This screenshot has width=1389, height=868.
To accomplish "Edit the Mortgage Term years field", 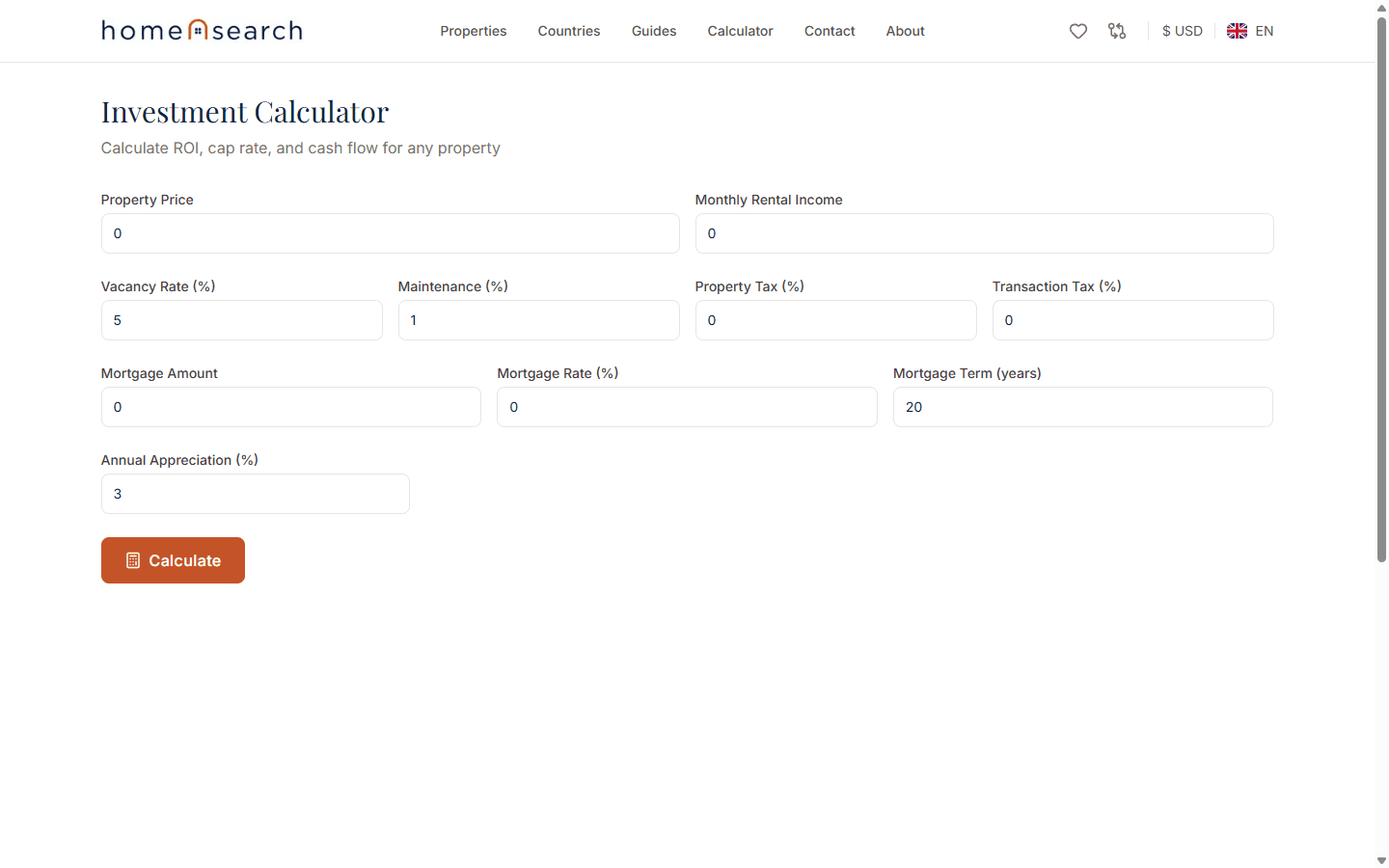I will 1082,407.
